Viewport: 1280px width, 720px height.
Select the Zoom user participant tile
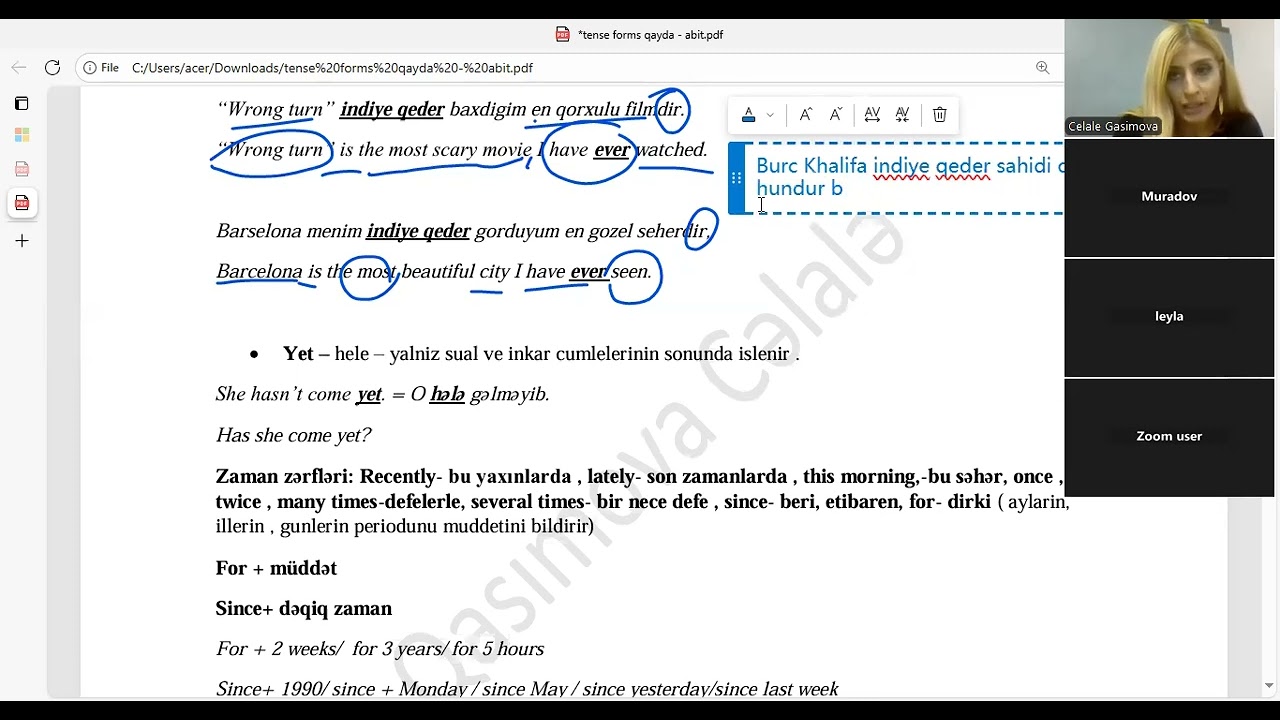click(x=1169, y=437)
